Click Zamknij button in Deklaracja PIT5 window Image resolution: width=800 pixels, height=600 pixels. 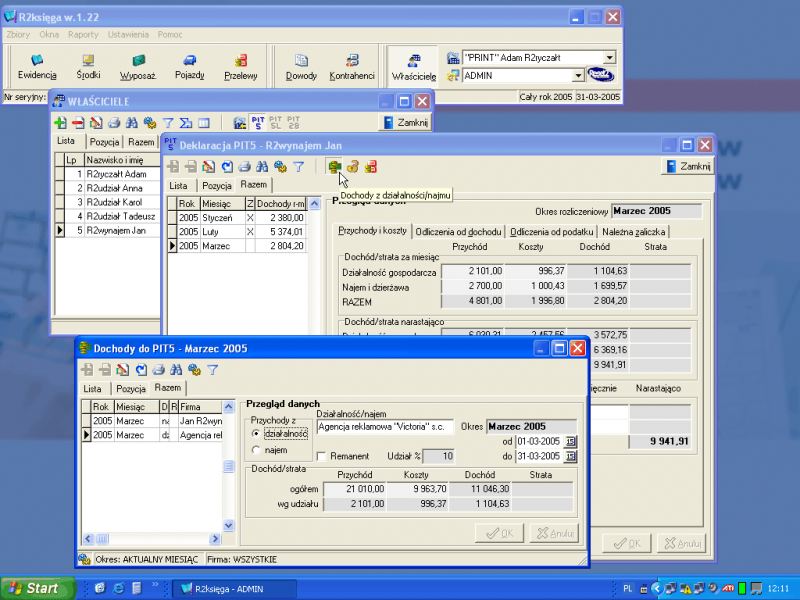(688, 166)
